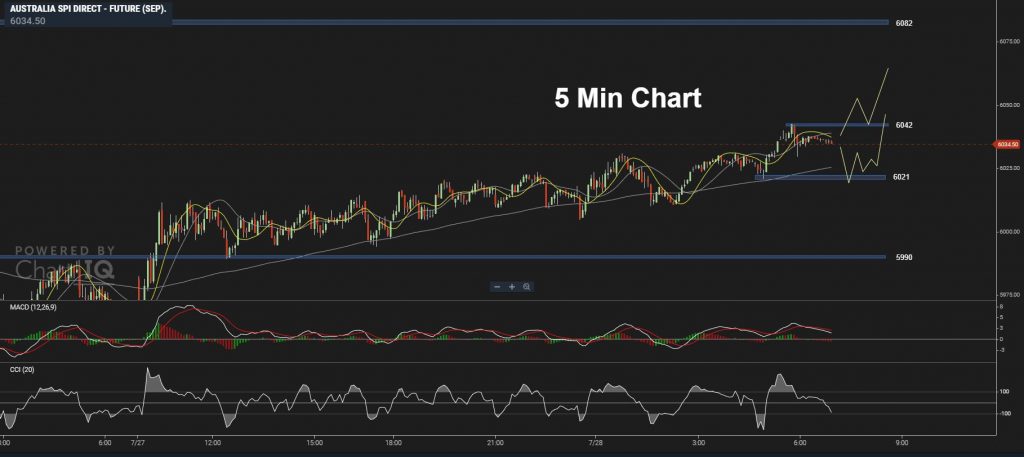The image size is (1024, 457).
Task: Click the 21:00 time axis label
Action: [495, 441]
